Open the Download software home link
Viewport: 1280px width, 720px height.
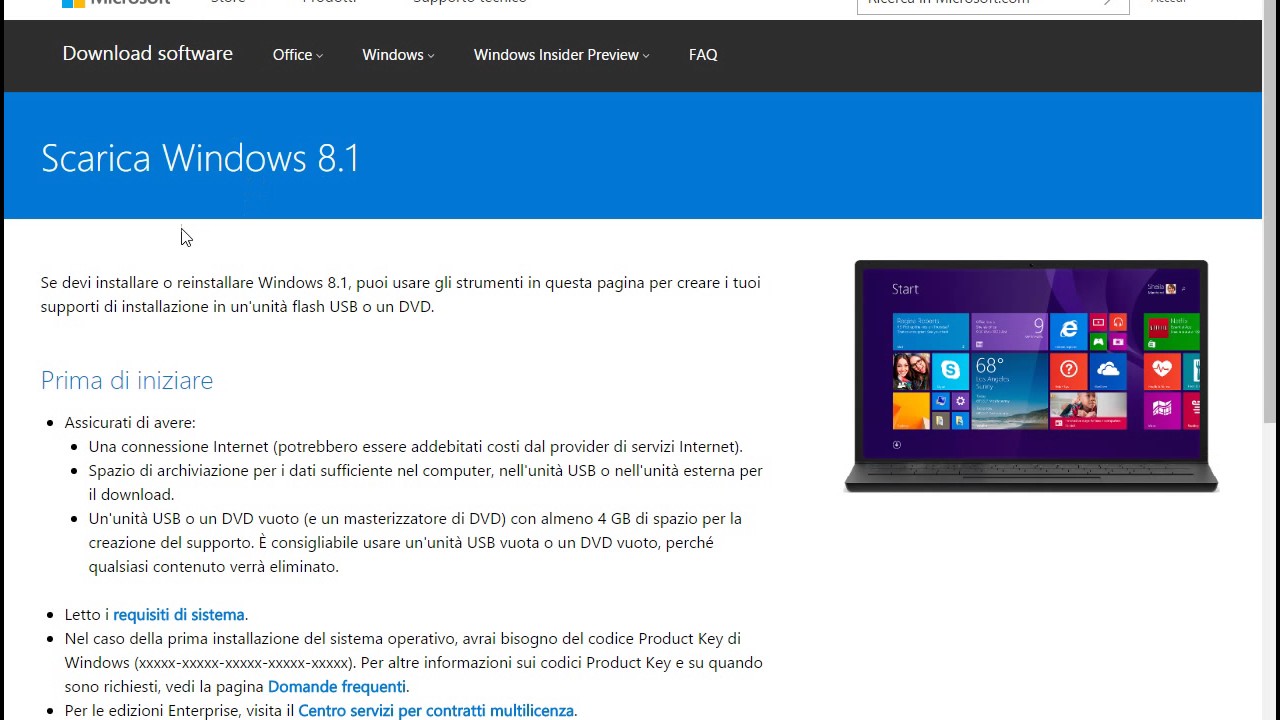pos(147,54)
